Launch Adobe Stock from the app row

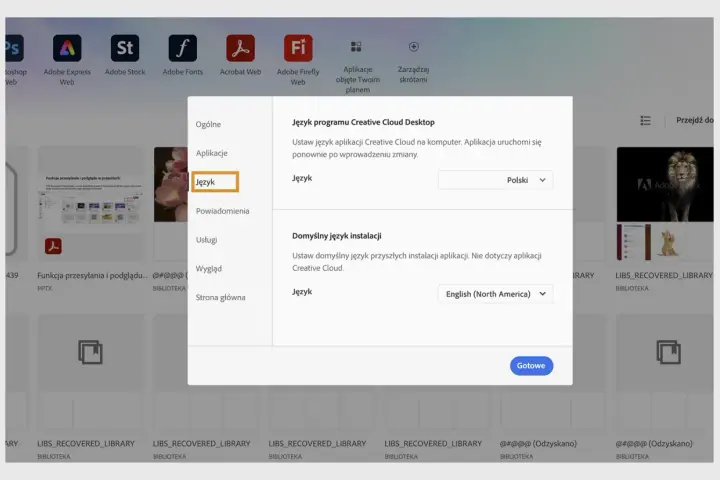[x=125, y=48]
